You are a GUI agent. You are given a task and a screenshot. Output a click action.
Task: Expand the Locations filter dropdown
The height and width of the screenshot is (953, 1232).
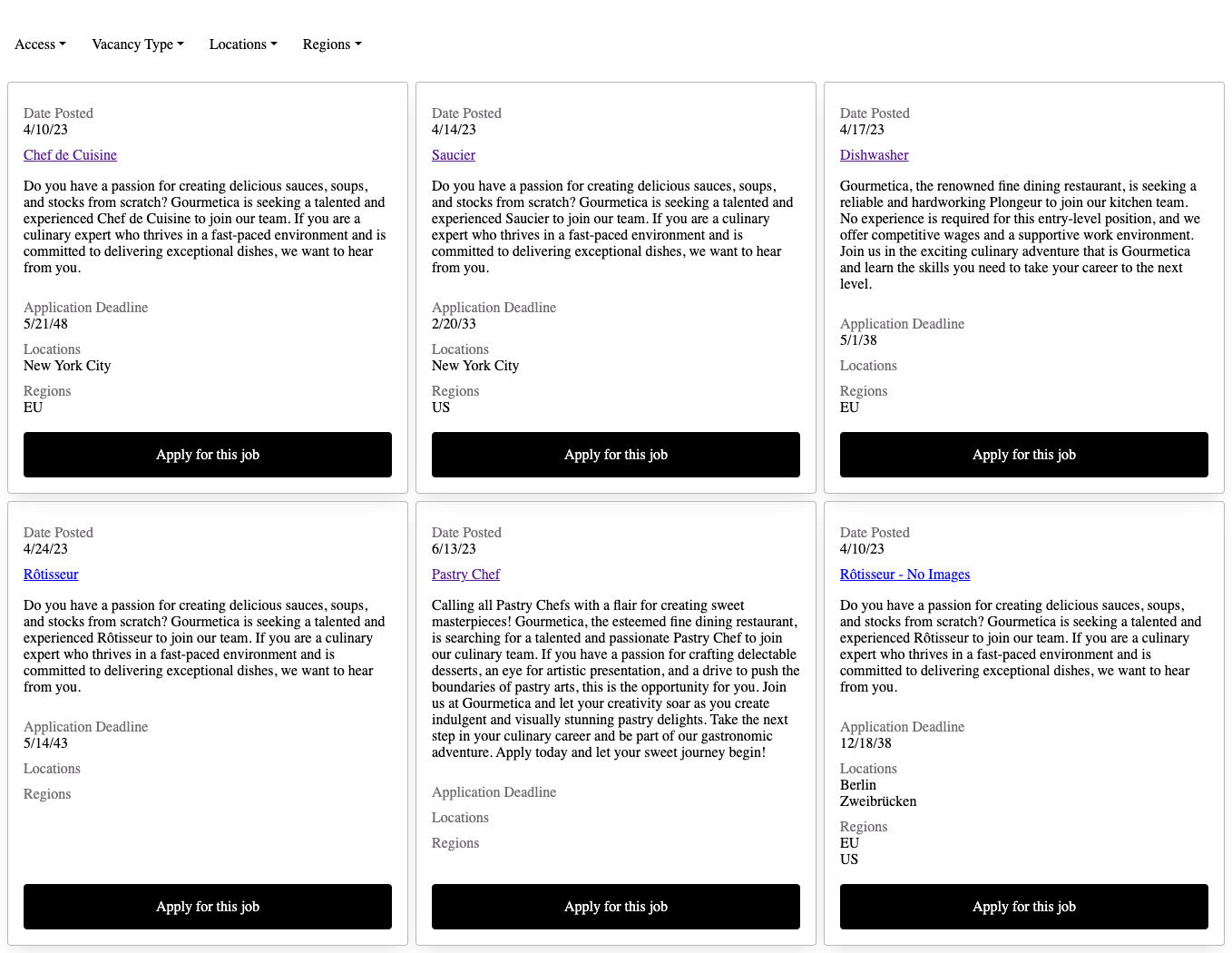[242, 44]
